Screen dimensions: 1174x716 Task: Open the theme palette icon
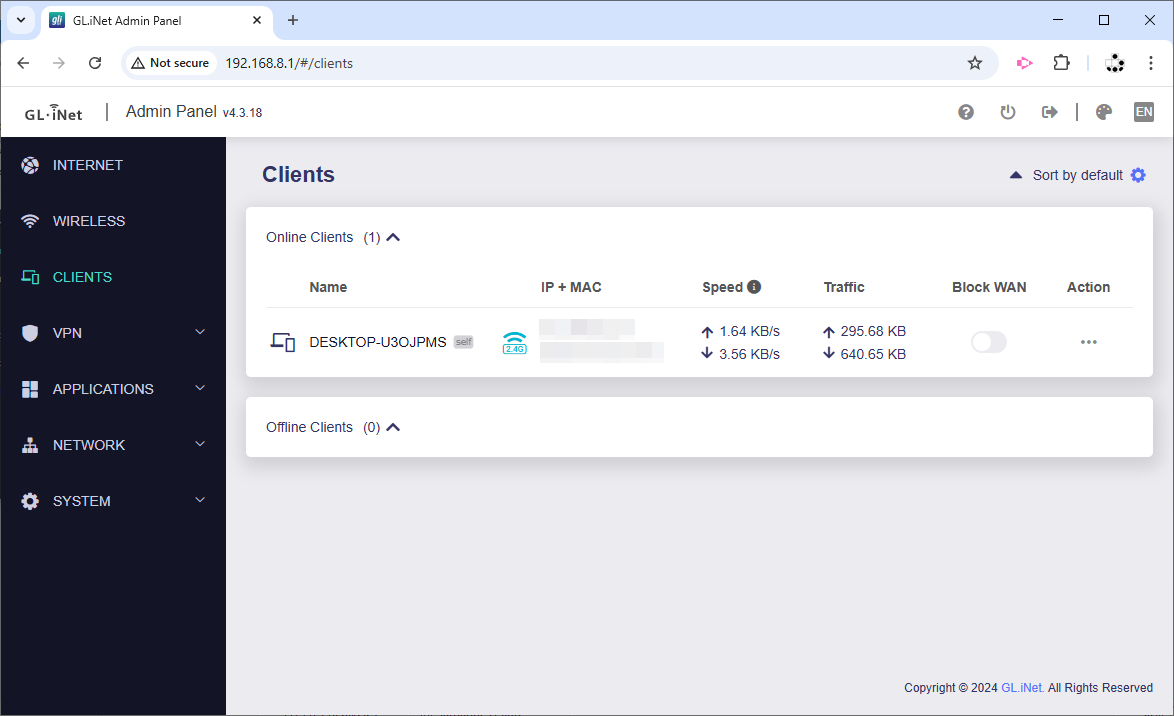coord(1104,112)
